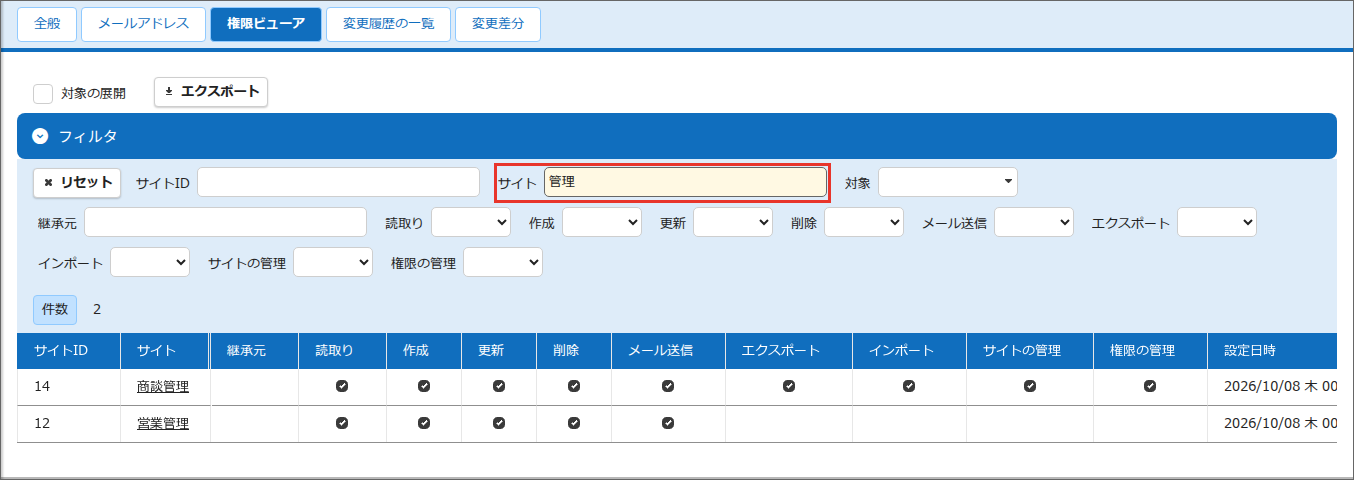
Task: Toggle the 対象の展開 checkbox
Action: click(x=43, y=93)
